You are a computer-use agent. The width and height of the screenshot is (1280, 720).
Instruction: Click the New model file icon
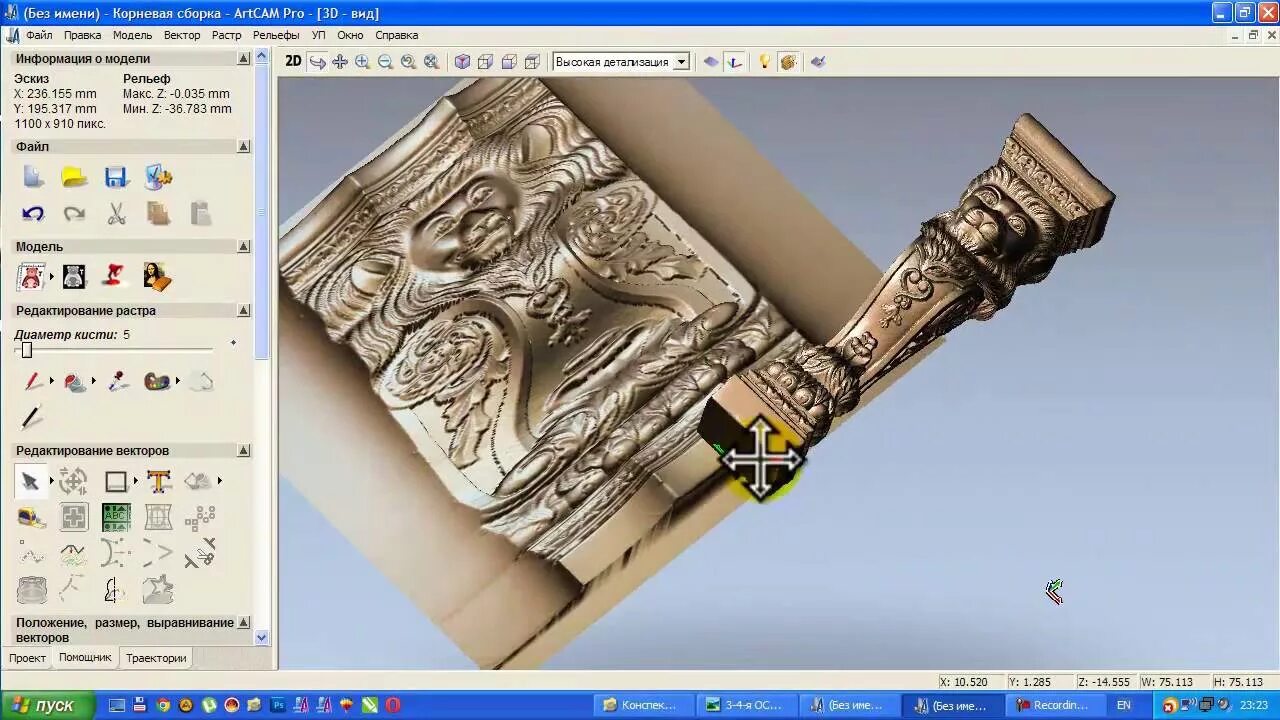point(33,177)
